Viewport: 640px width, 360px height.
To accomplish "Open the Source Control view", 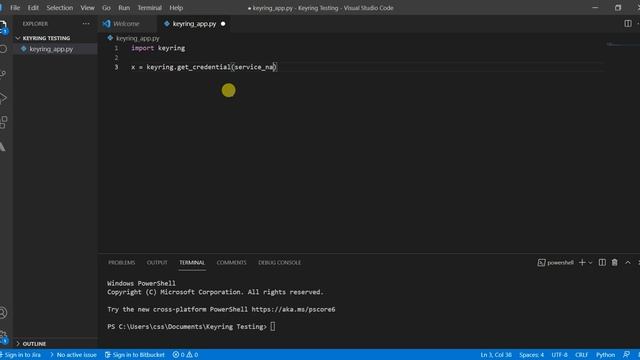I will 3,74.
